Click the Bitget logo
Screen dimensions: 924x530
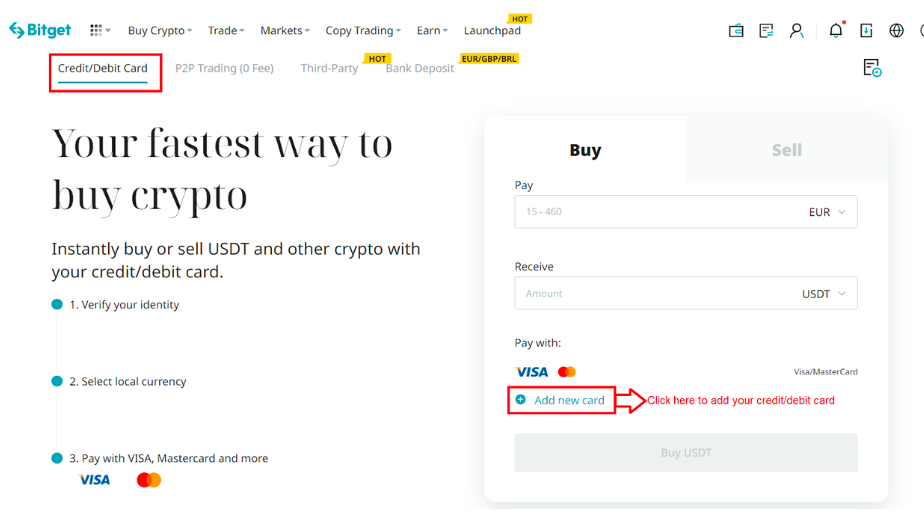pyautogui.click(x=40, y=30)
